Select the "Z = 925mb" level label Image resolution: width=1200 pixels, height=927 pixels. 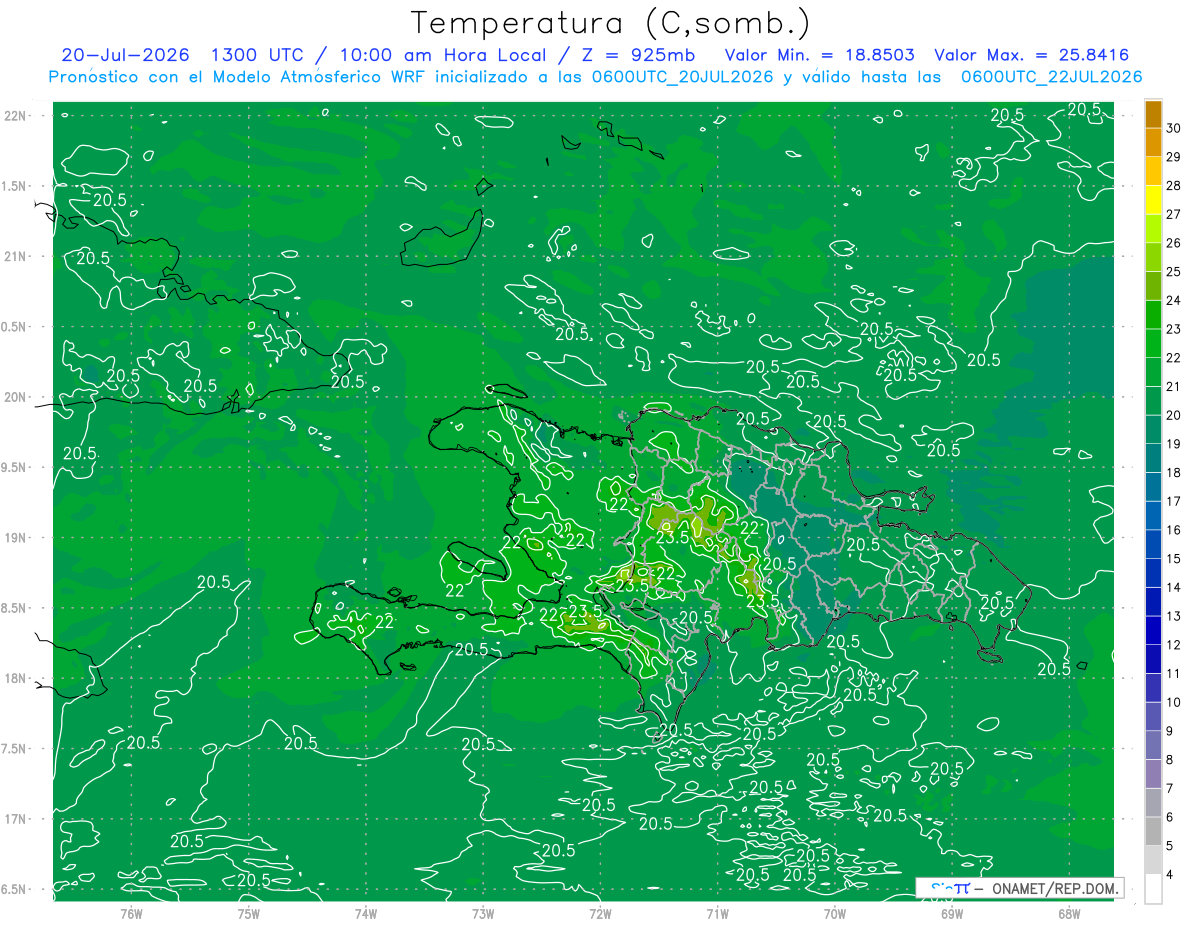pos(640,55)
